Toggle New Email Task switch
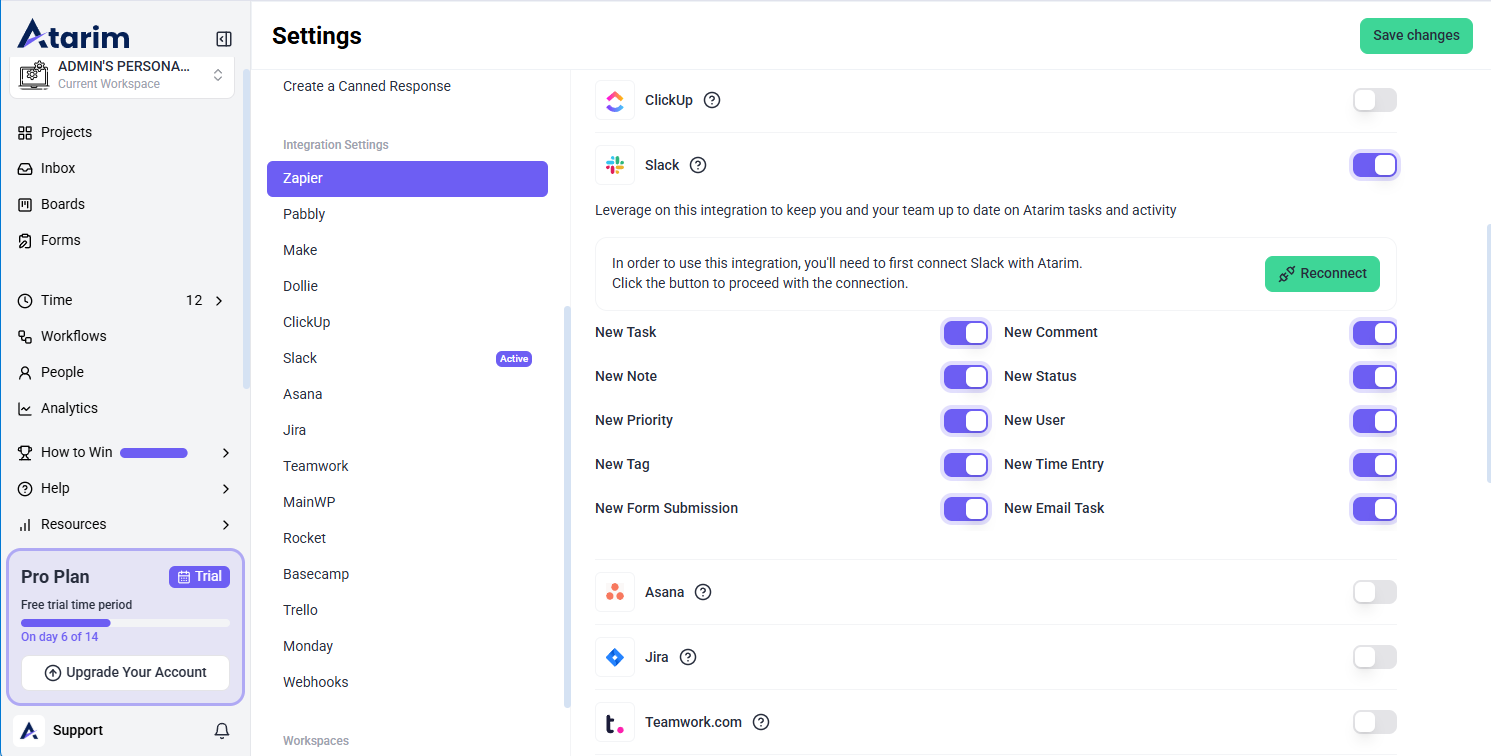The height and width of the screenshot is (756, 1491). point(1375,509)
